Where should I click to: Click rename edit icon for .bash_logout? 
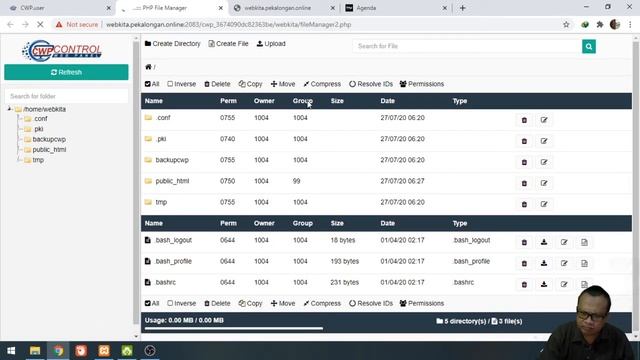[x=564, y=242]
